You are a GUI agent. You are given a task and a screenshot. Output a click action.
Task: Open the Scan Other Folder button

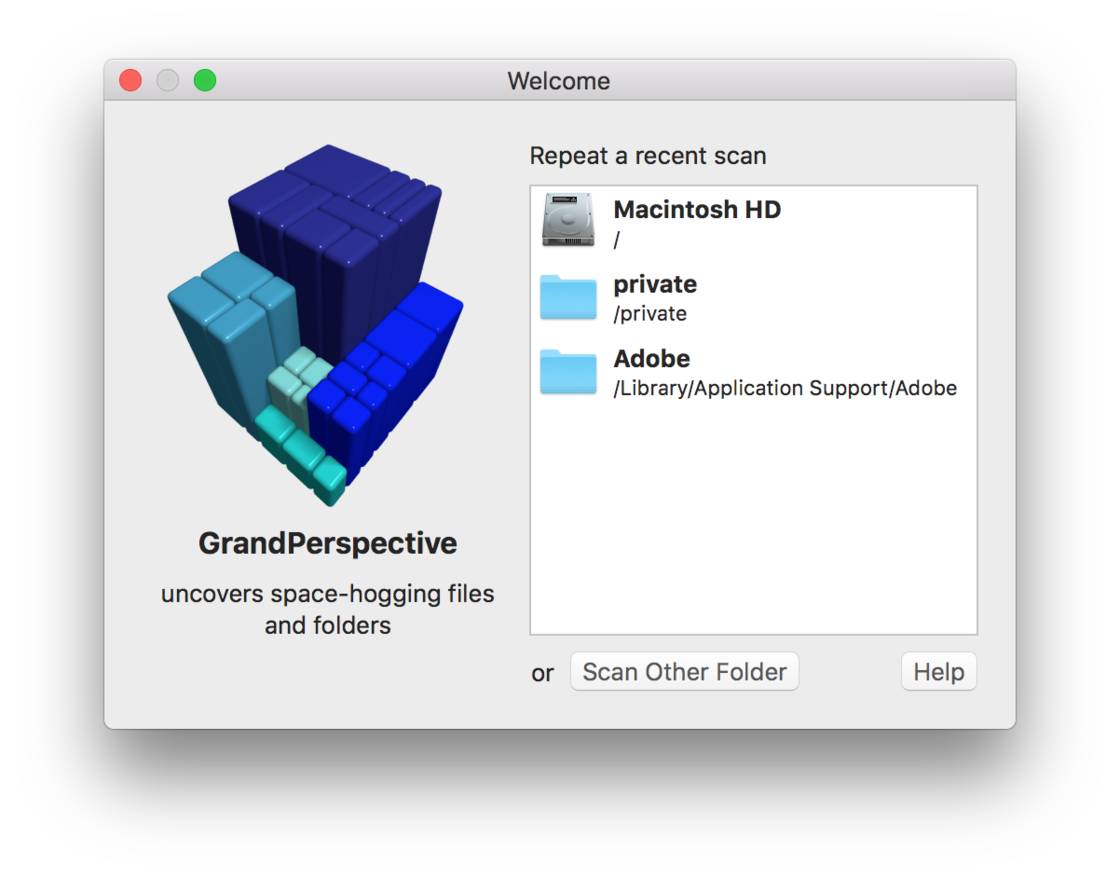pos(684,672)
